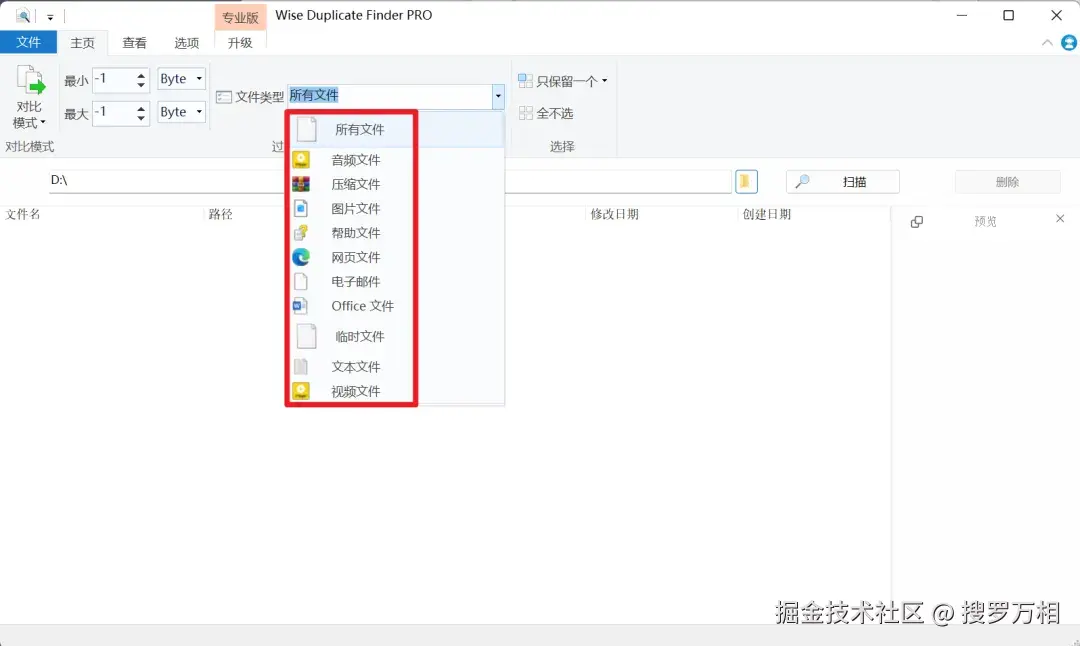Select 临时文件 temporary files option
Screen dimensions: 1080x646
[397, 336]
